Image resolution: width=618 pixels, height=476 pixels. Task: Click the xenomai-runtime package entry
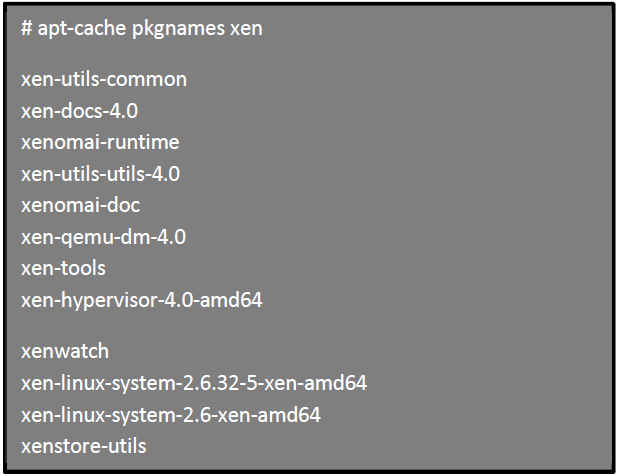click(100, 142)
